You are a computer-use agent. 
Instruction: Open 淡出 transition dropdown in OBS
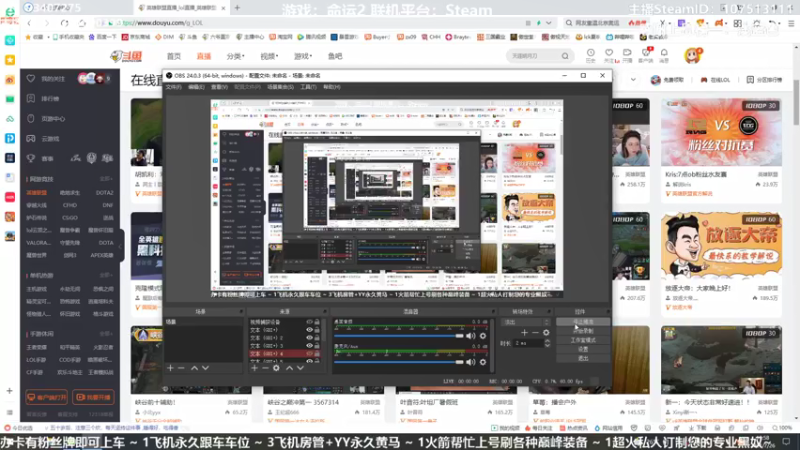(526, 322)
